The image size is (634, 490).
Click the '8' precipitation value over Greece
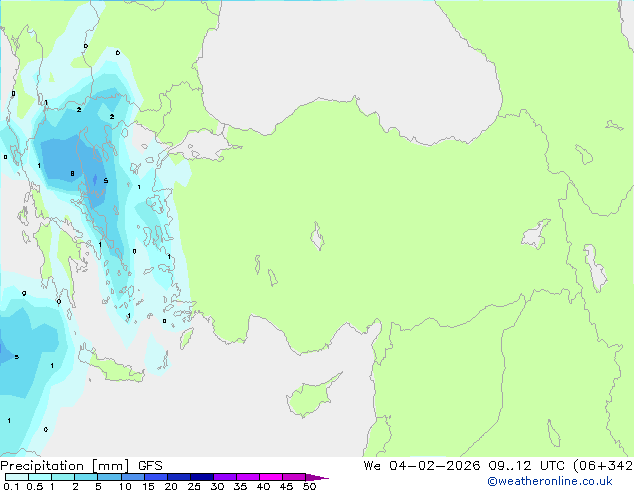click(x=72, y=173)
